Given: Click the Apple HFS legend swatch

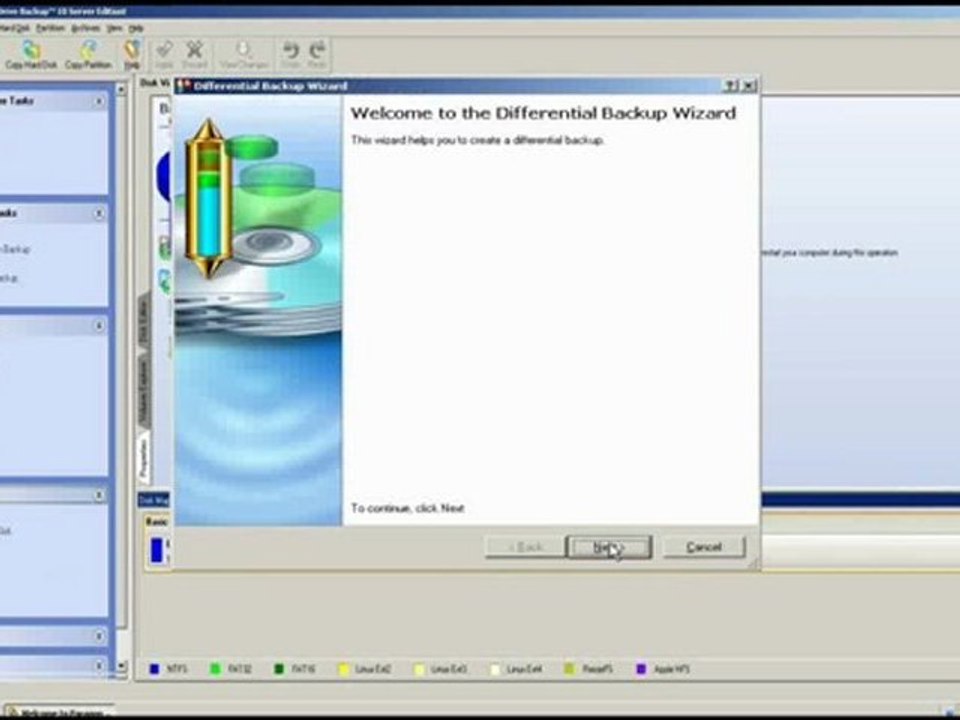Looking at the screenshot, I should pyautogui.click(x=641, y=669).
